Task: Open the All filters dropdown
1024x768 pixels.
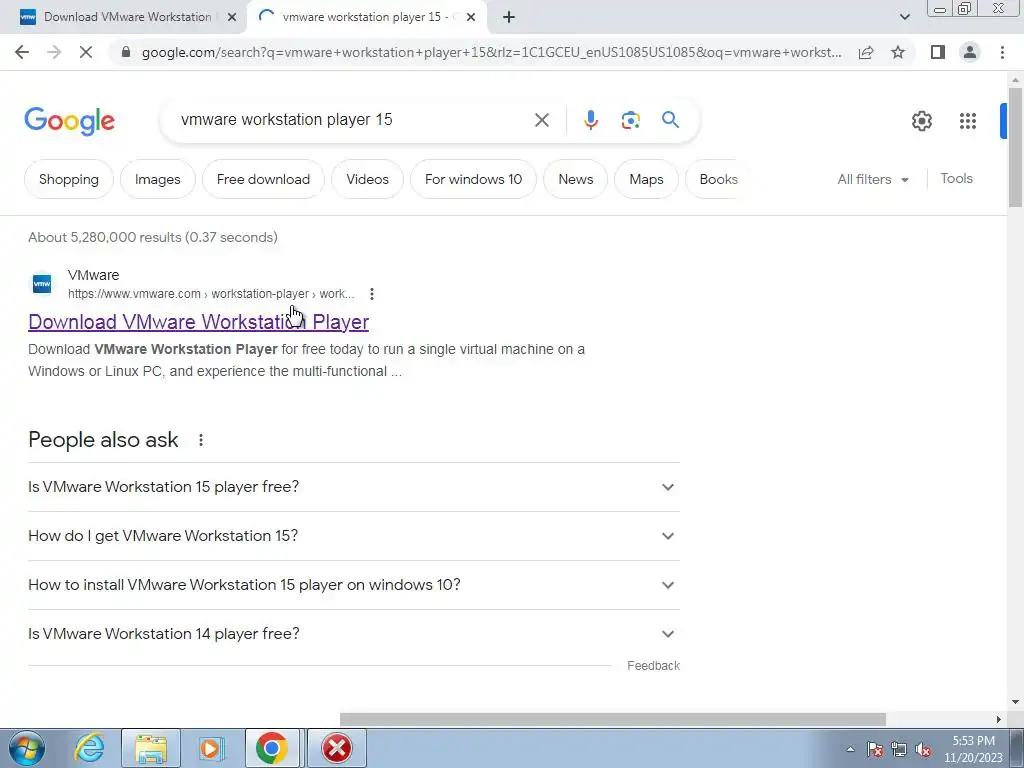Action: pyautogui.click(x=873, y=179)
